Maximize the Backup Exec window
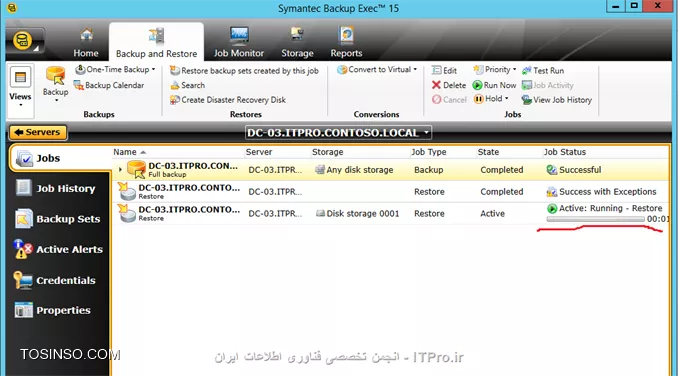 click(634, 6)
